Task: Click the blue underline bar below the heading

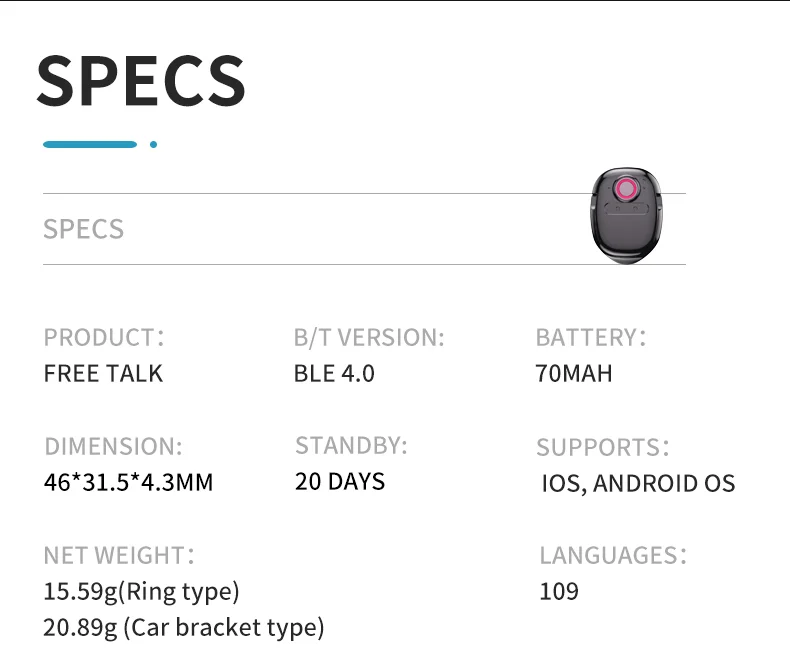Action: (90, 144)
